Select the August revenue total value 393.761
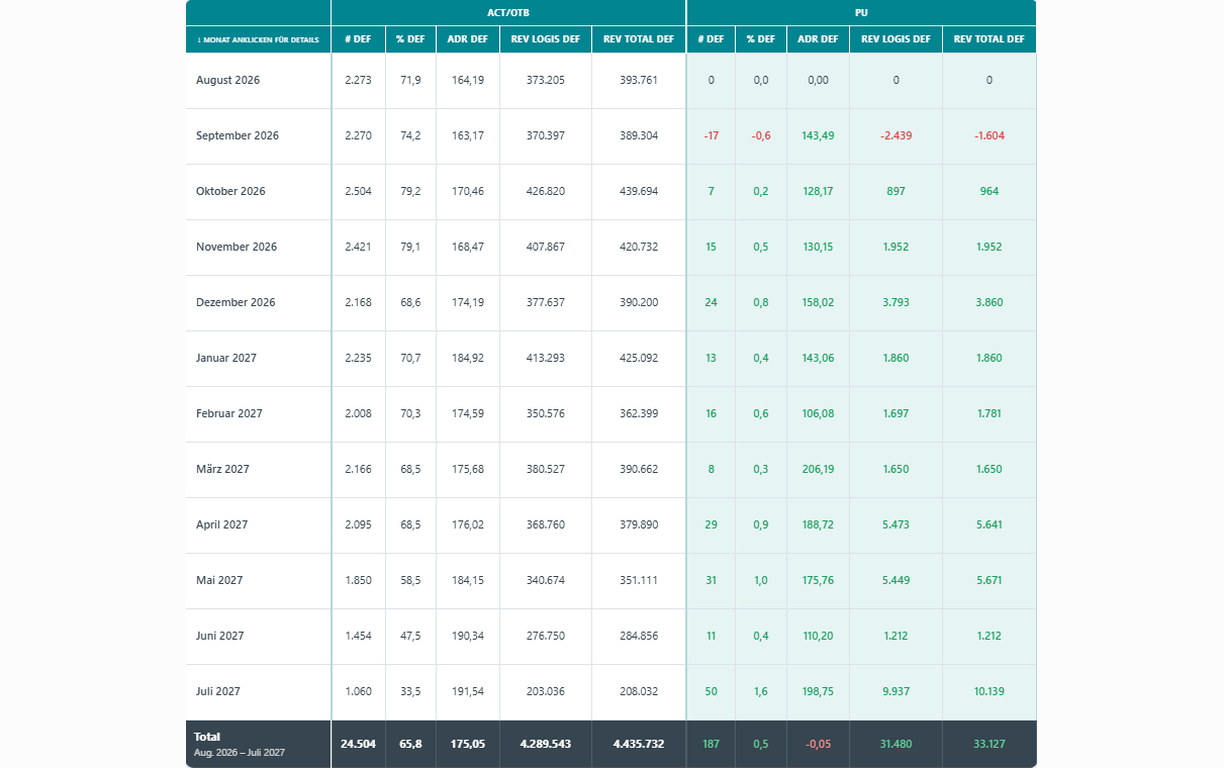Screen dimensions: 1224x768 [x=638, y=80]
